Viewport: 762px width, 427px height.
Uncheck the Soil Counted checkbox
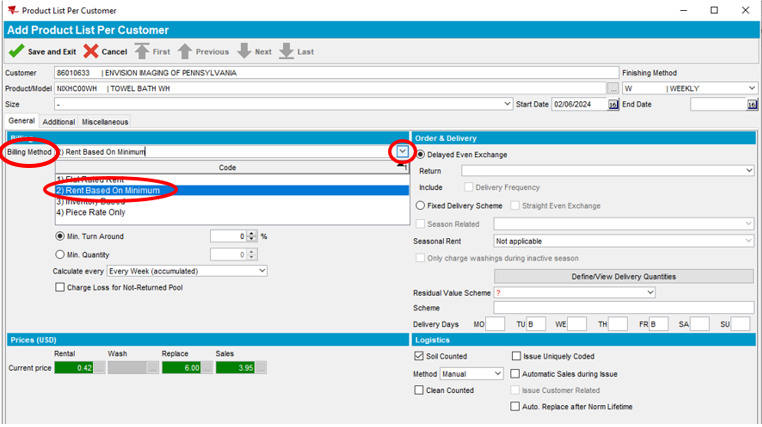pyautogui.click(x=419, y=355)
